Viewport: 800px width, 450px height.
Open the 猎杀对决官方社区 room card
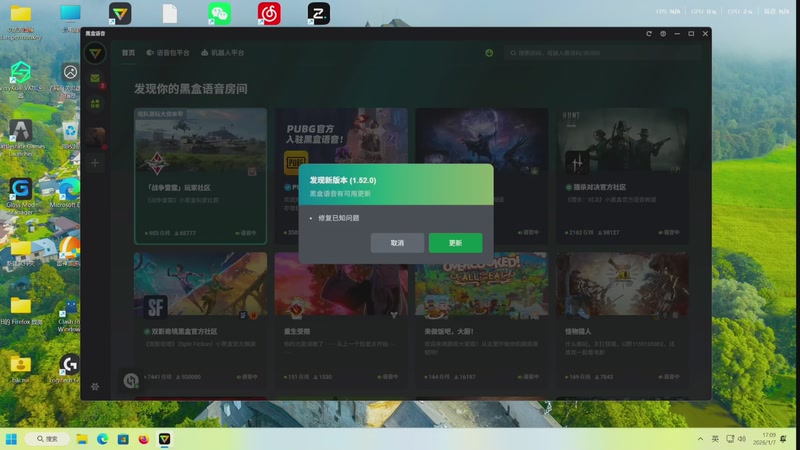tap(622, 176)
